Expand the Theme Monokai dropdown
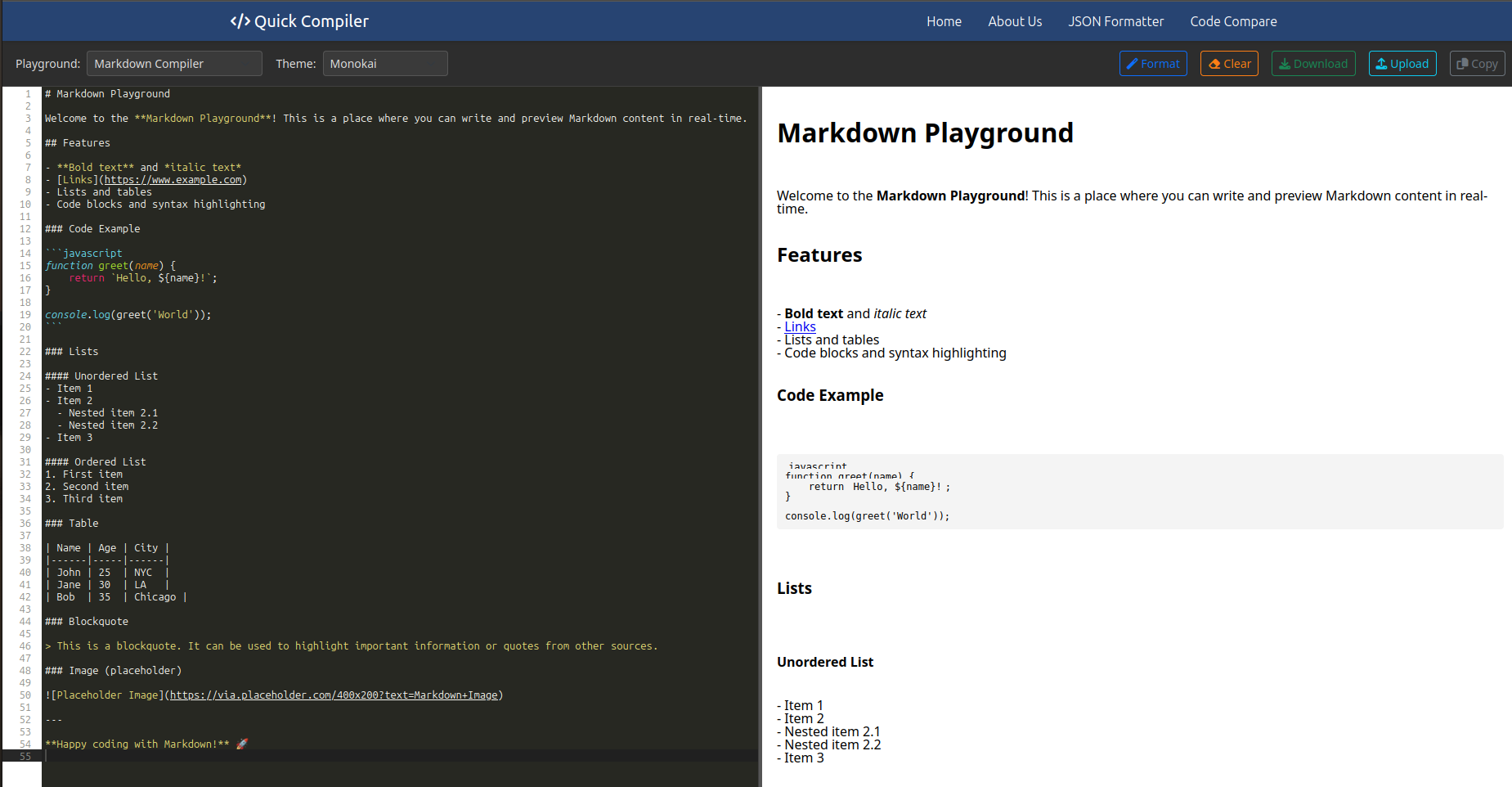 pos(385,64)
